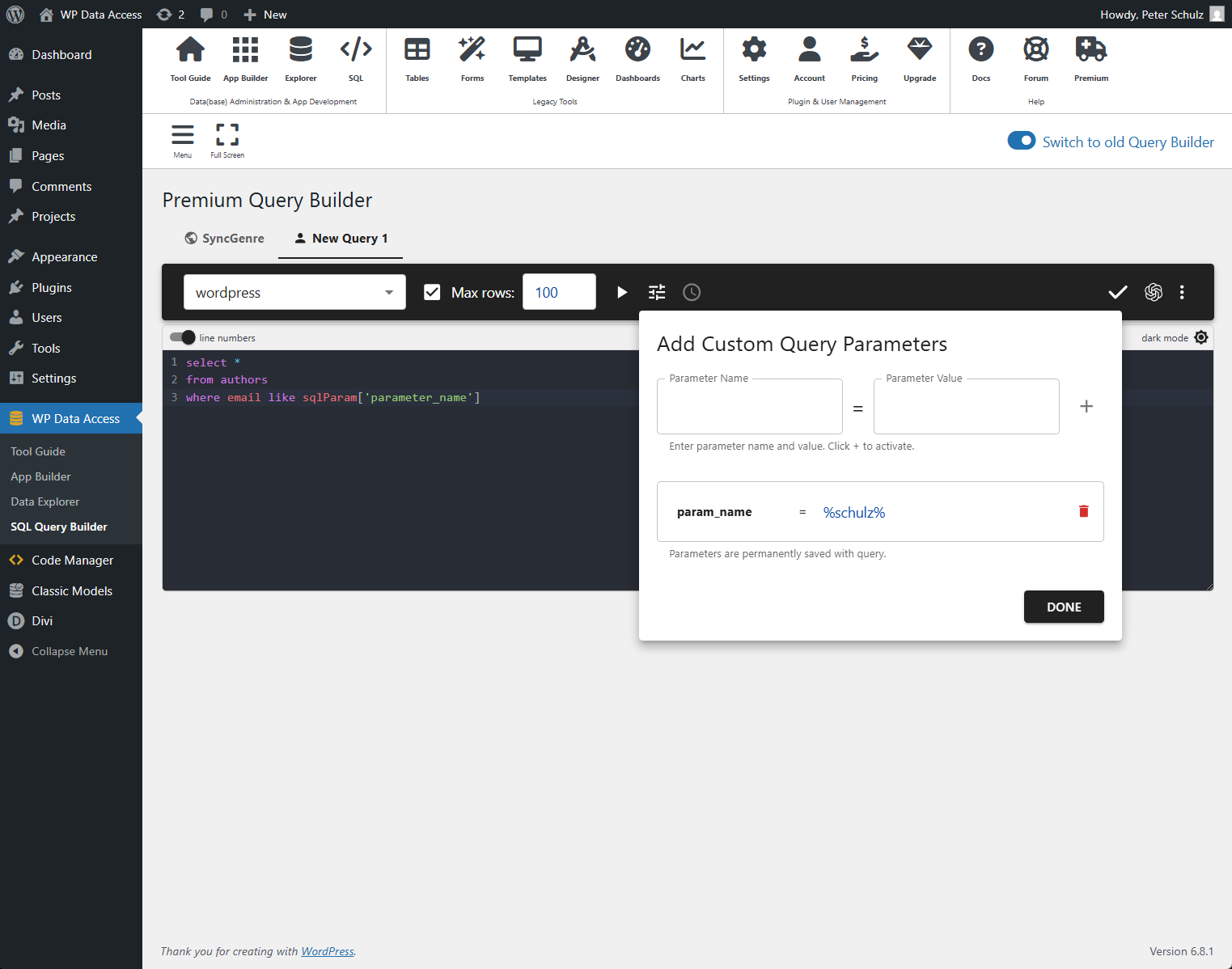Open the dark mode settings gear

[1200, 337]
